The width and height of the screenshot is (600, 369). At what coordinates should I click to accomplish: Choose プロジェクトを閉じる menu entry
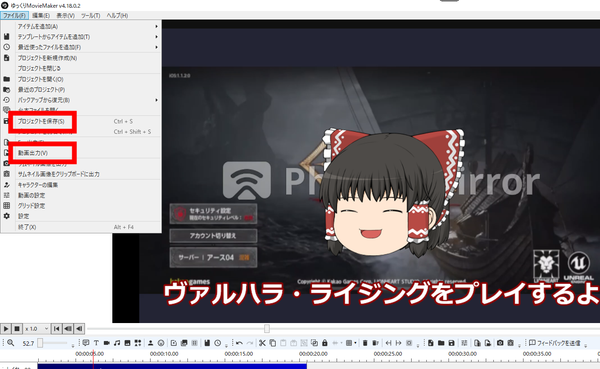tap(81, 69)
